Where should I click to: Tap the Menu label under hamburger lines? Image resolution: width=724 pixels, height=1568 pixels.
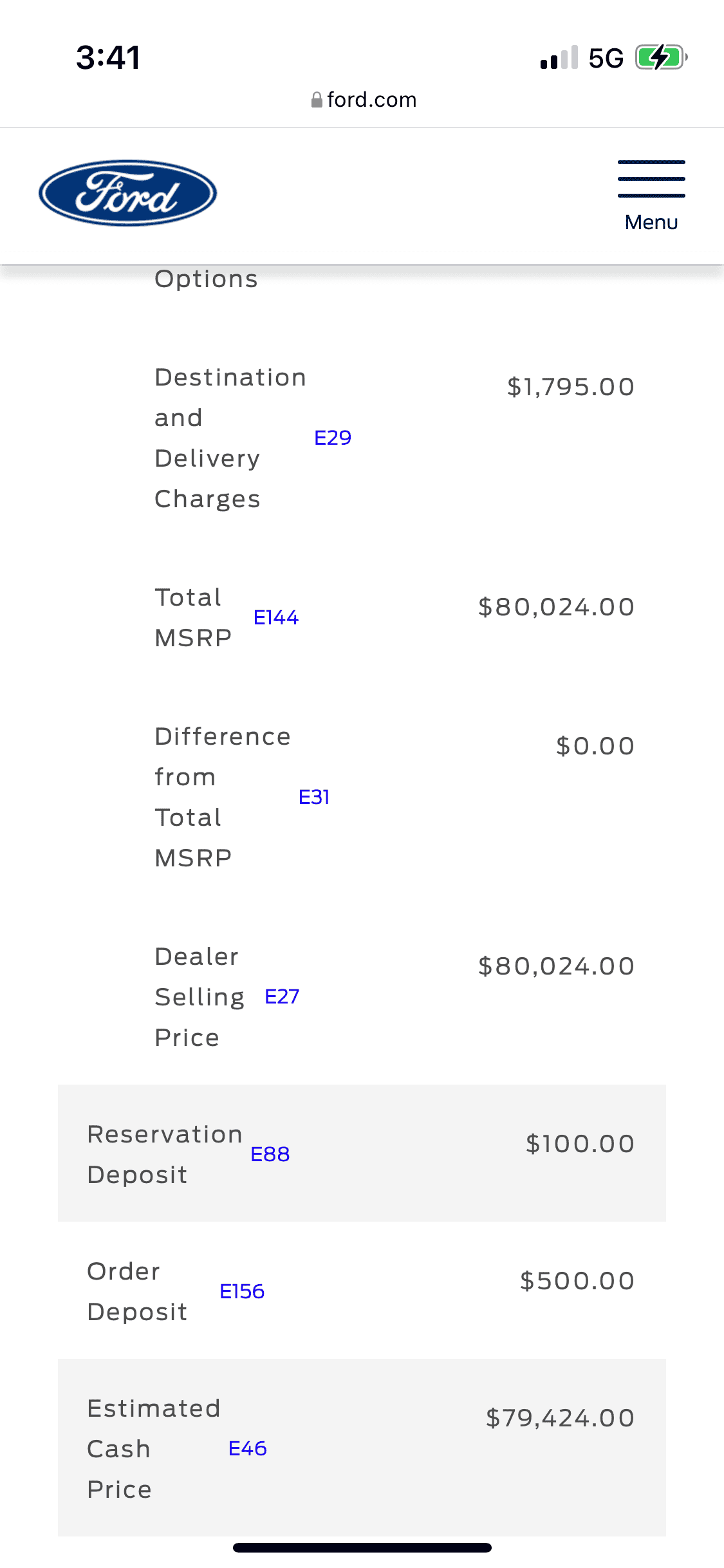pos(651,222)
